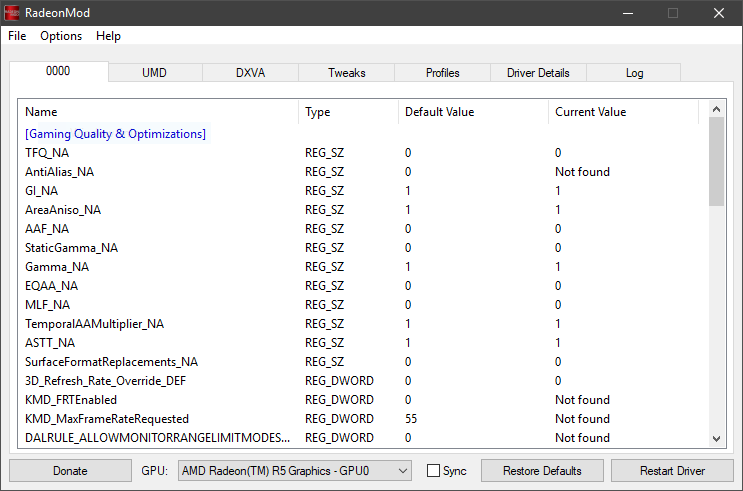Select the ASTT_NA row
Viewport: 743px width, 491px height.
coord(363,343)
